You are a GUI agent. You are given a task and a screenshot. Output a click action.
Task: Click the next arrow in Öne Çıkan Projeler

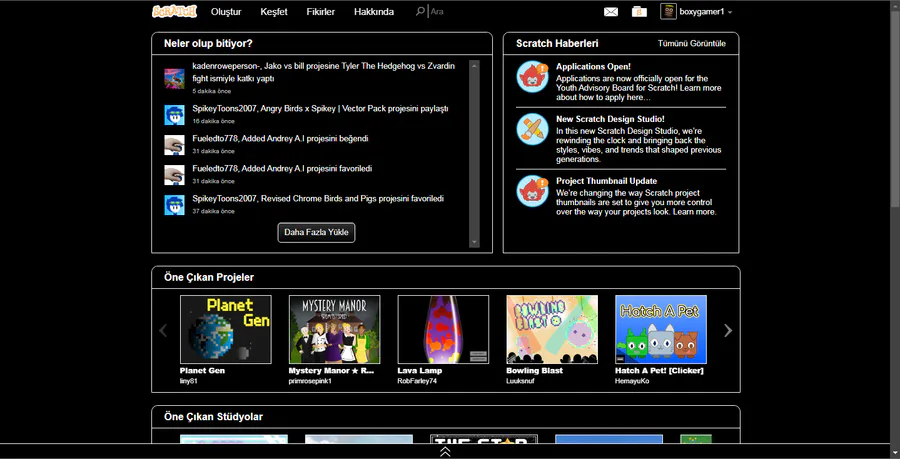[728, 330]
